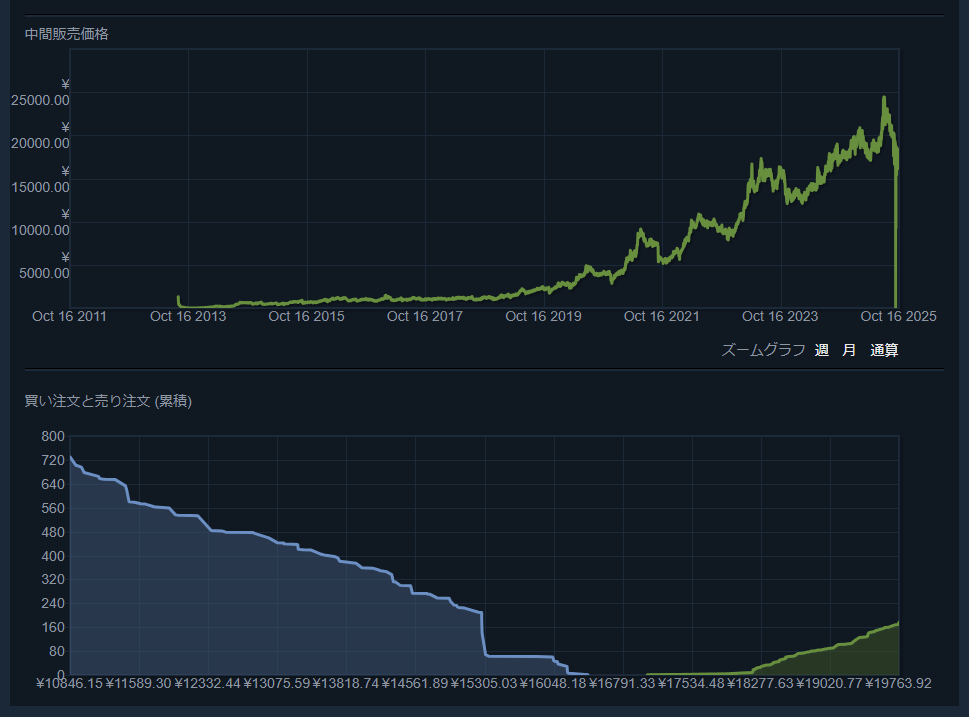The image size is (969, 717).
Task: Click the ズームグラフ label
Action: coord(763,350)
